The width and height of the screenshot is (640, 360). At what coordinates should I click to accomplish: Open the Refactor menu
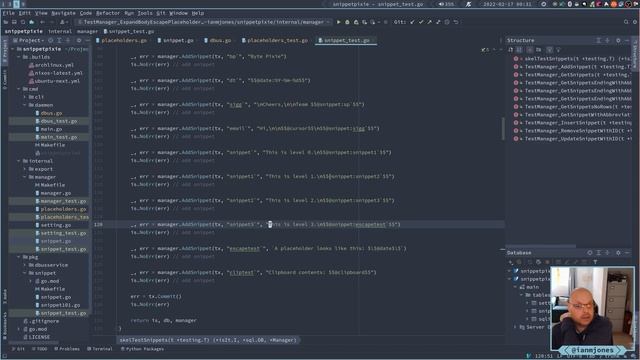(x=108, y=13)
